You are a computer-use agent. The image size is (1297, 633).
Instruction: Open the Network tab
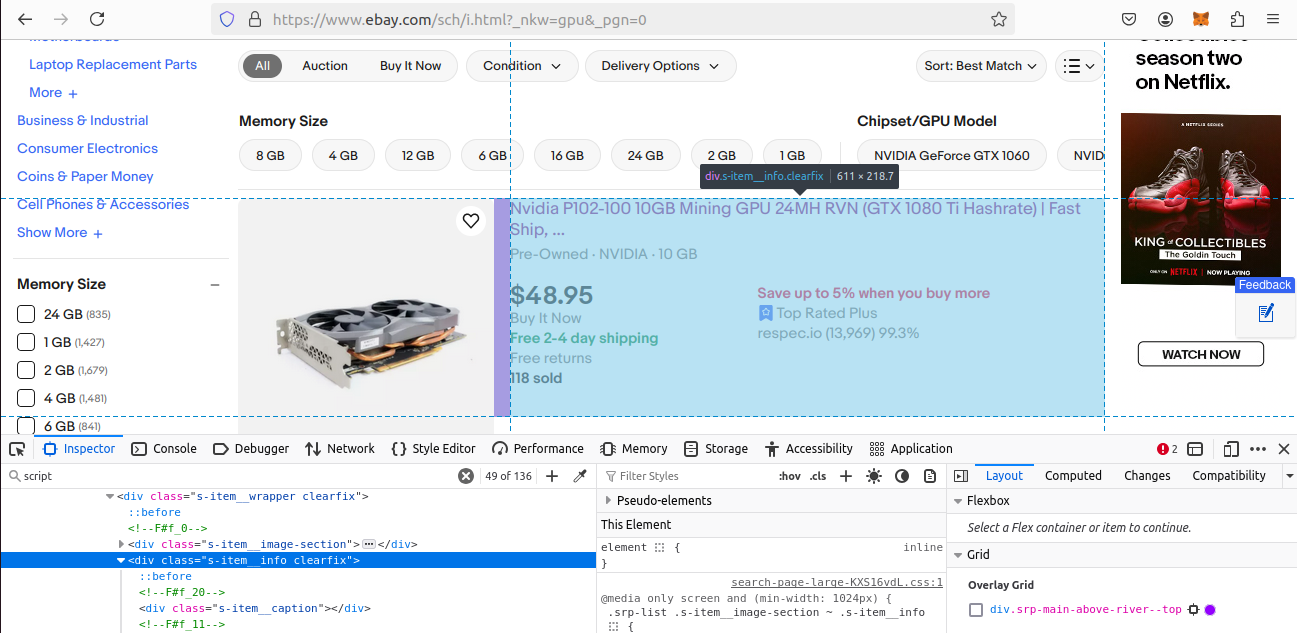[x=340, y=449]
